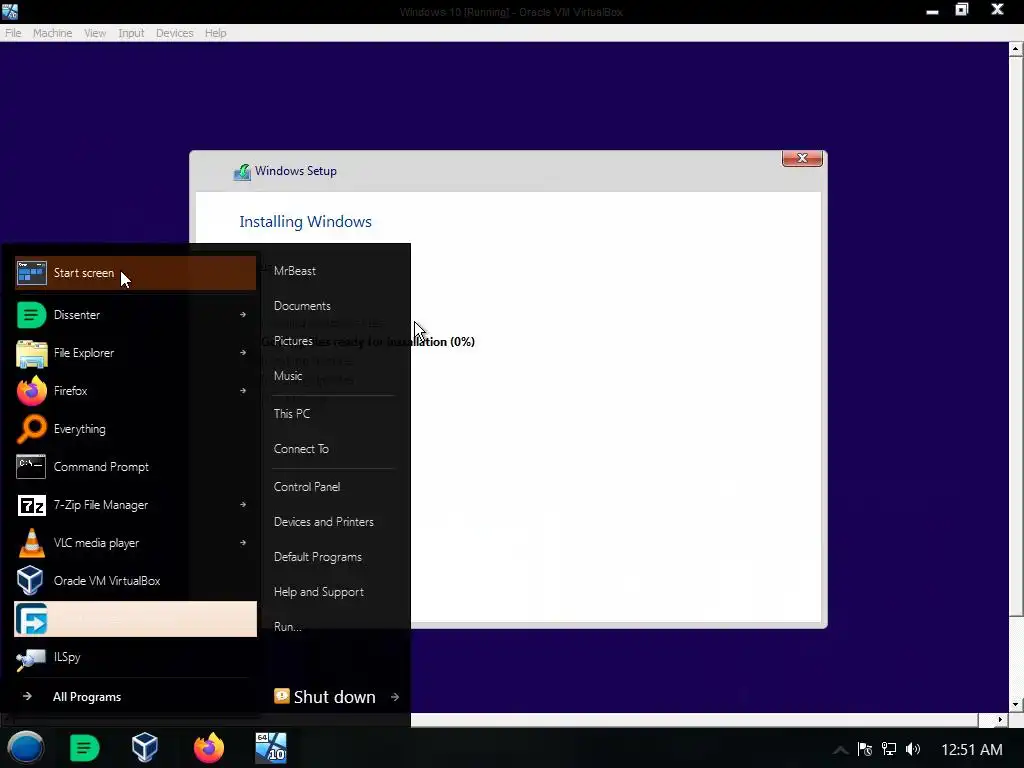Click VirtualBox window title bar icon
Viewport: 1024px width, 768px height.
pos(10,10)
